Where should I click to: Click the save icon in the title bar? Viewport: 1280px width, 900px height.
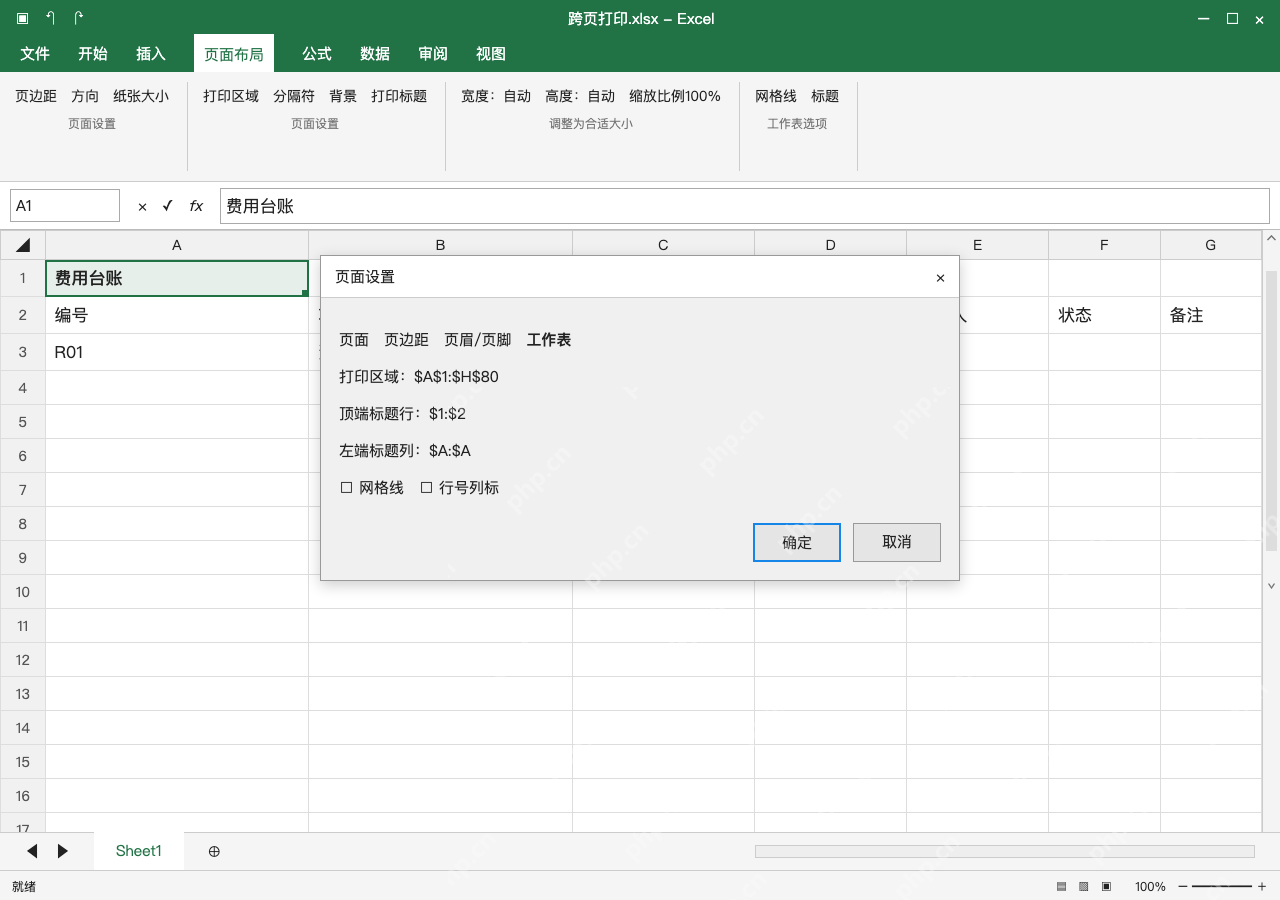pyautogui.click(x=22, y=19)
